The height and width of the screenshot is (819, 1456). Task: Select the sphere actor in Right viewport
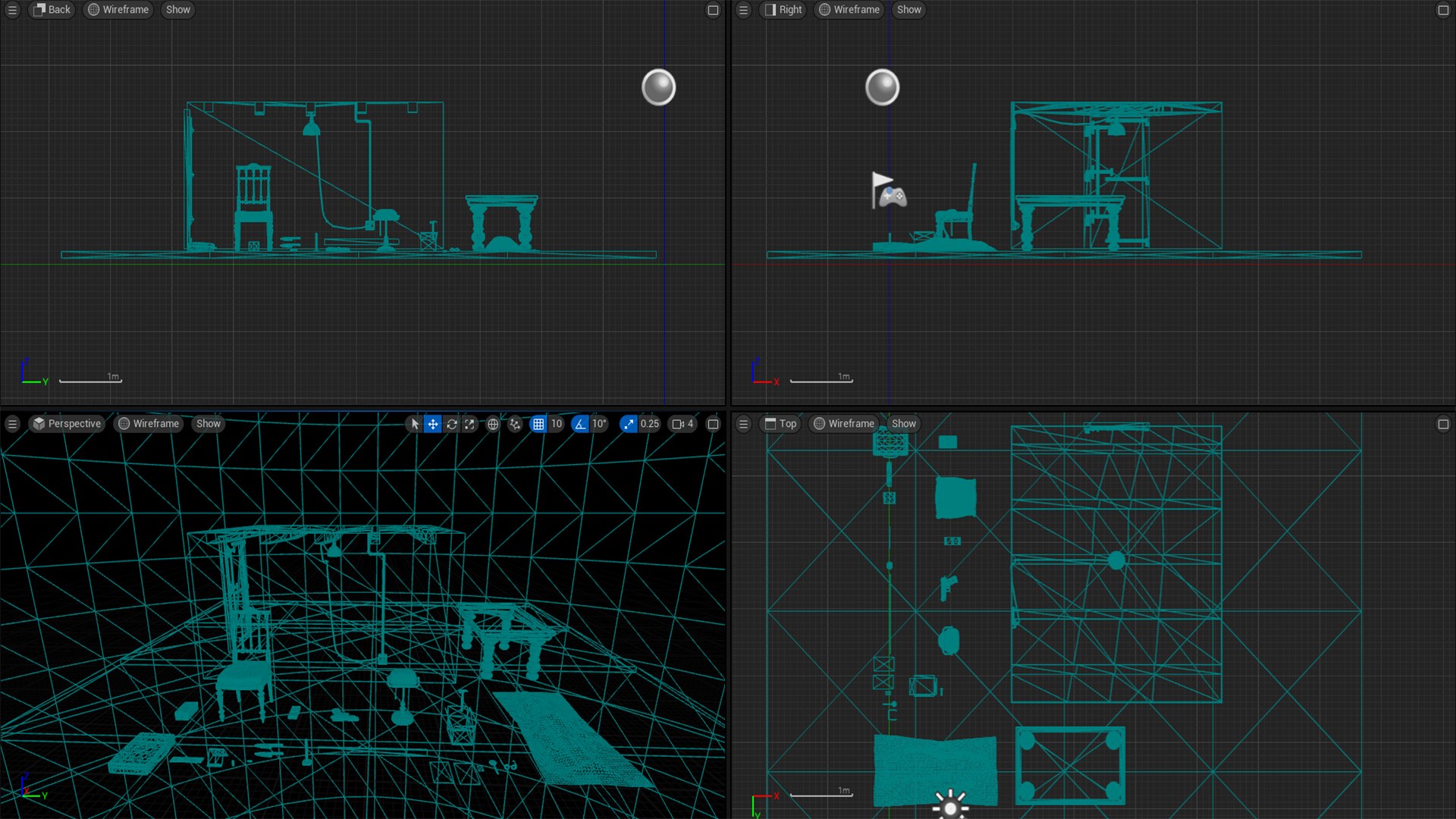[x=882, y=87]
